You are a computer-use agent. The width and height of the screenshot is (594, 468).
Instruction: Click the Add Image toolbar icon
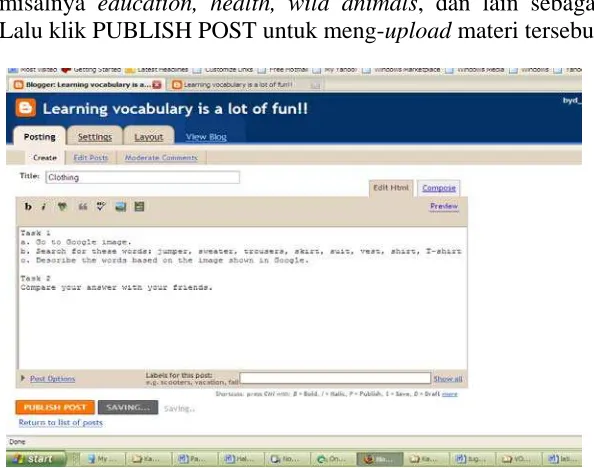click(x=120, y=207)
